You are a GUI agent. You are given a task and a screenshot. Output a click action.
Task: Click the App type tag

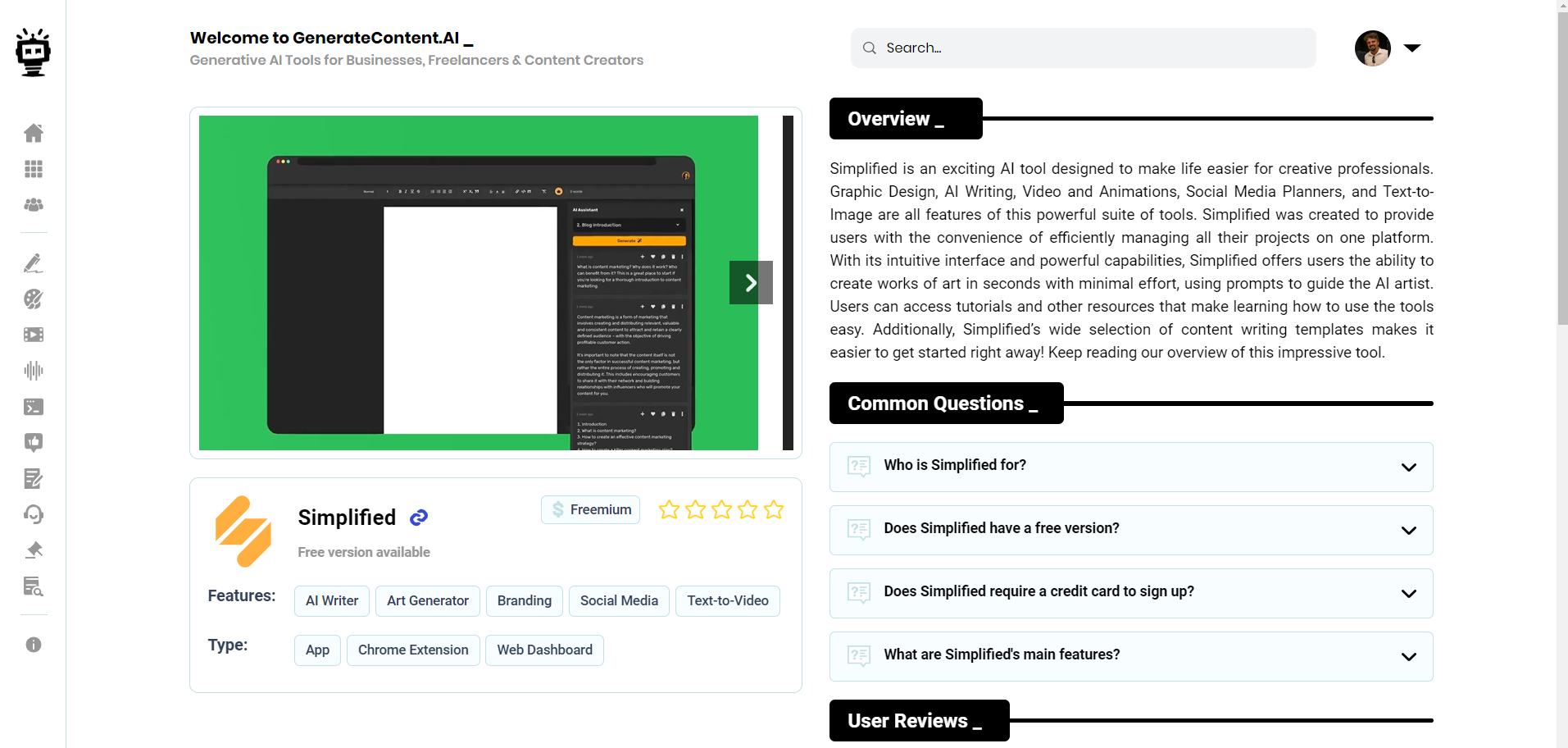pyautogui.click(x=317, y=650)
